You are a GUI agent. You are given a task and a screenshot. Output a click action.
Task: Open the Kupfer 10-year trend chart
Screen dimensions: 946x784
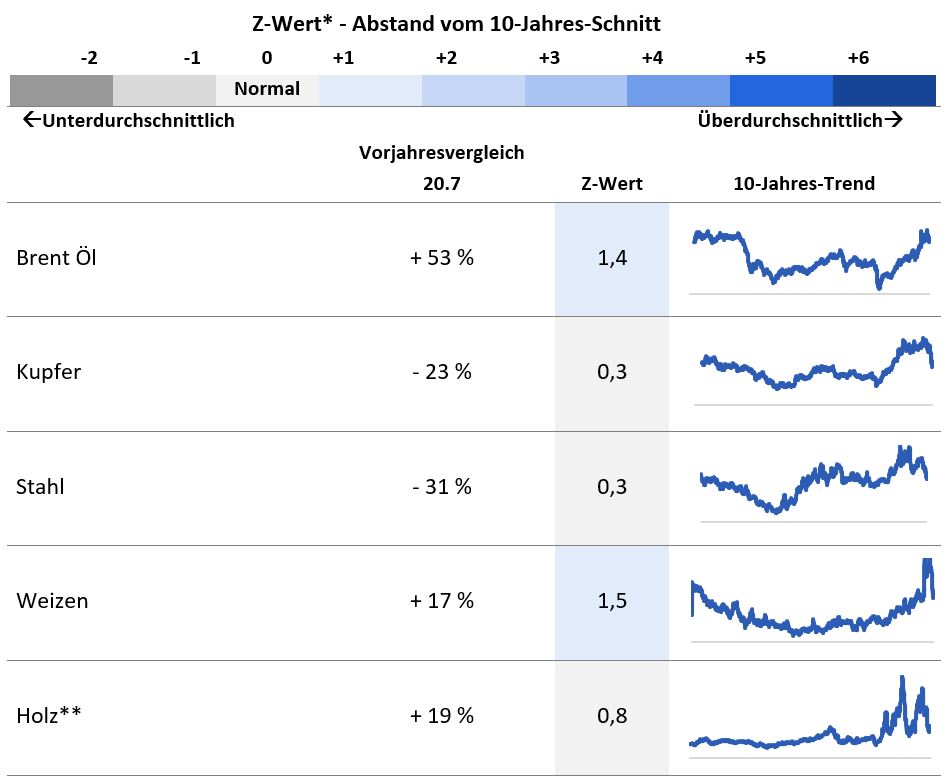point(815,370)
